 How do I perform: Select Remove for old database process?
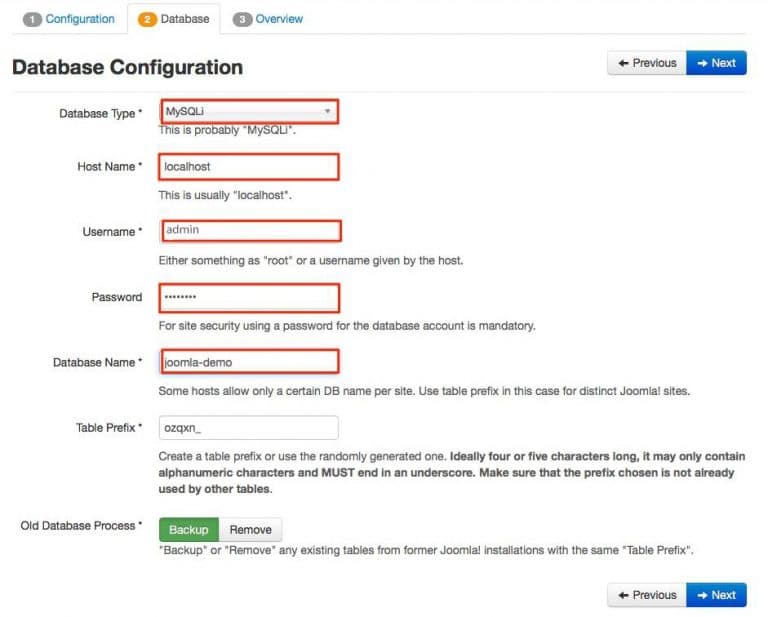[250, 530]
